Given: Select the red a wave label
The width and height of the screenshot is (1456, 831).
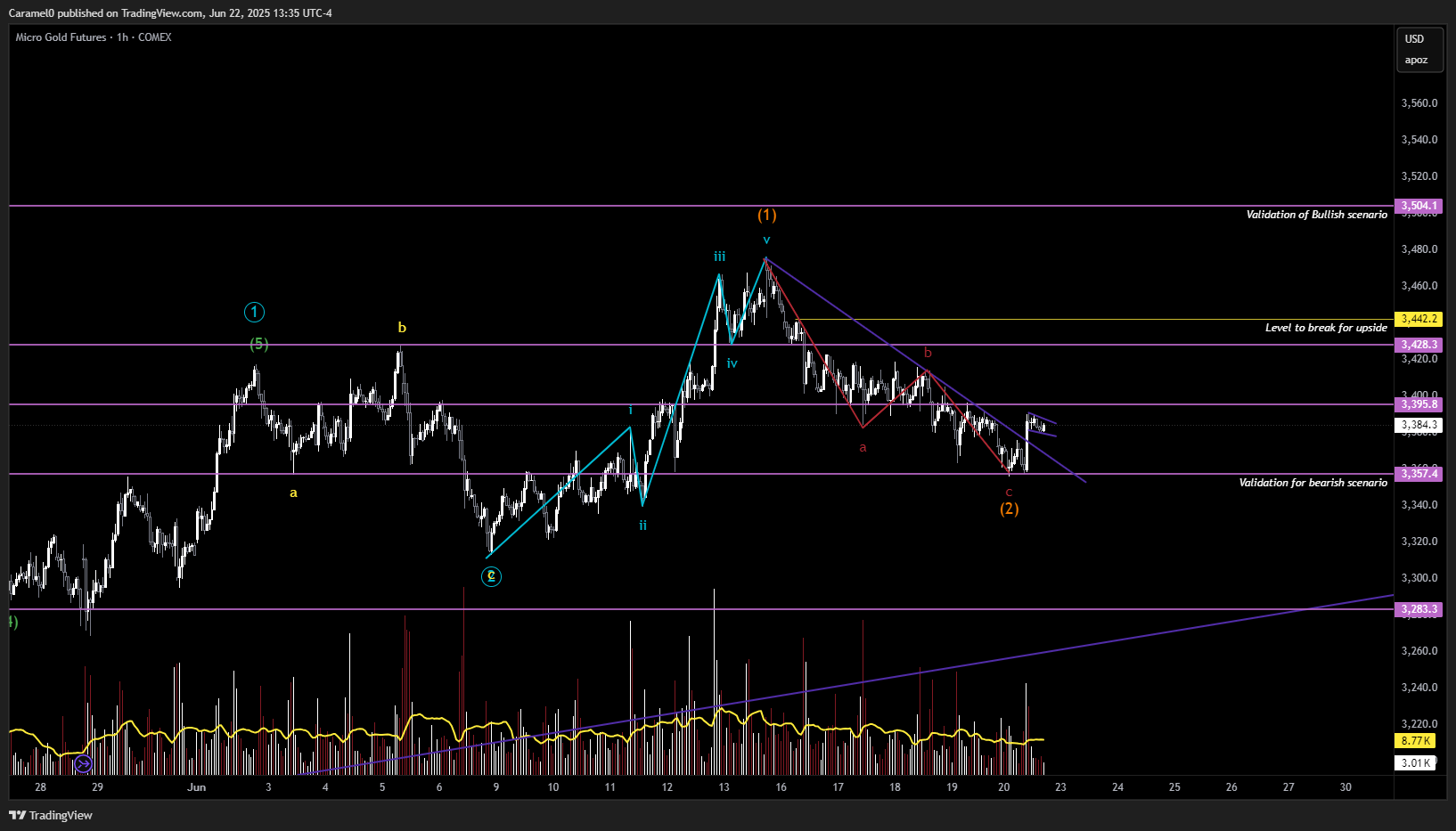Looking at the screenshot, I should (863, 448).
